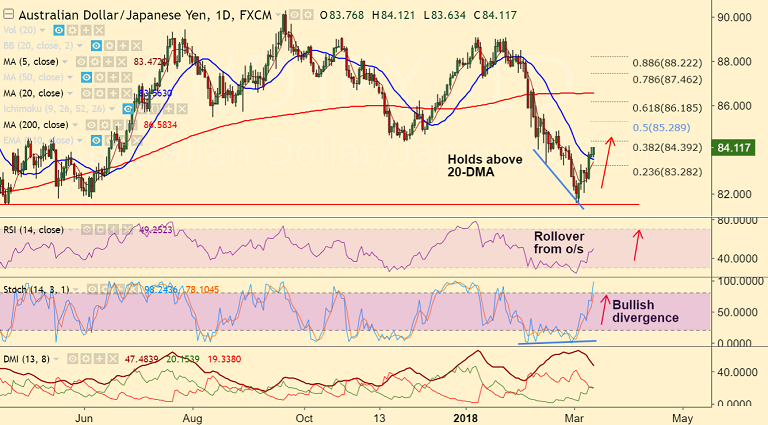Toggle the Ichimoku (9, 26, 52, 26) eye icon

point(128,109)
